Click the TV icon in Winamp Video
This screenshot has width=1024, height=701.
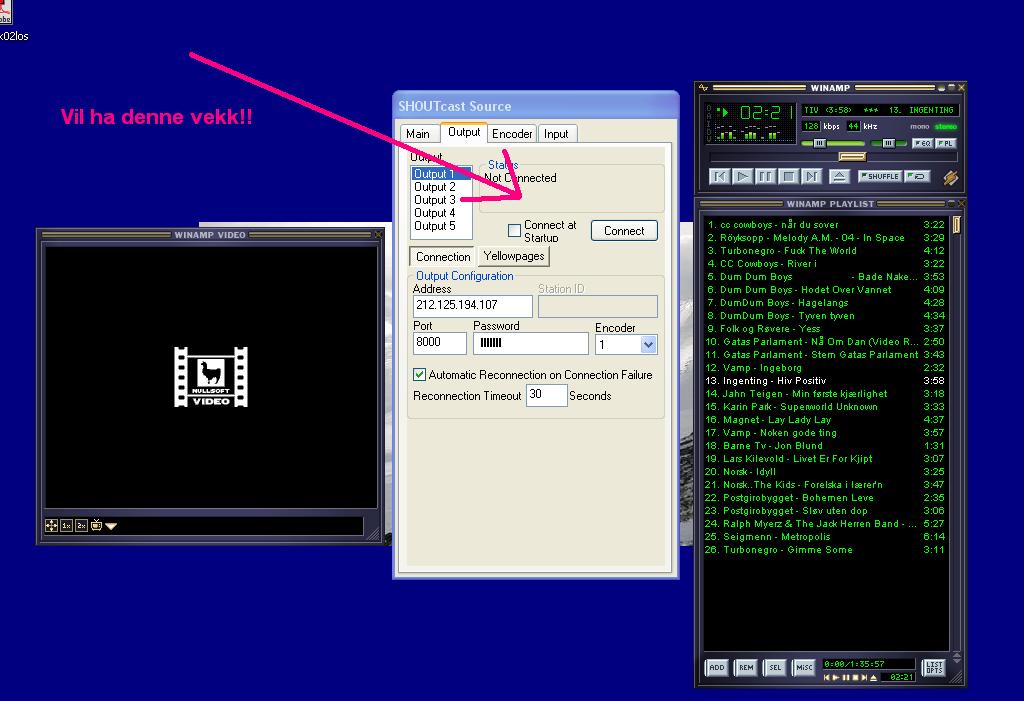(97, 525)
